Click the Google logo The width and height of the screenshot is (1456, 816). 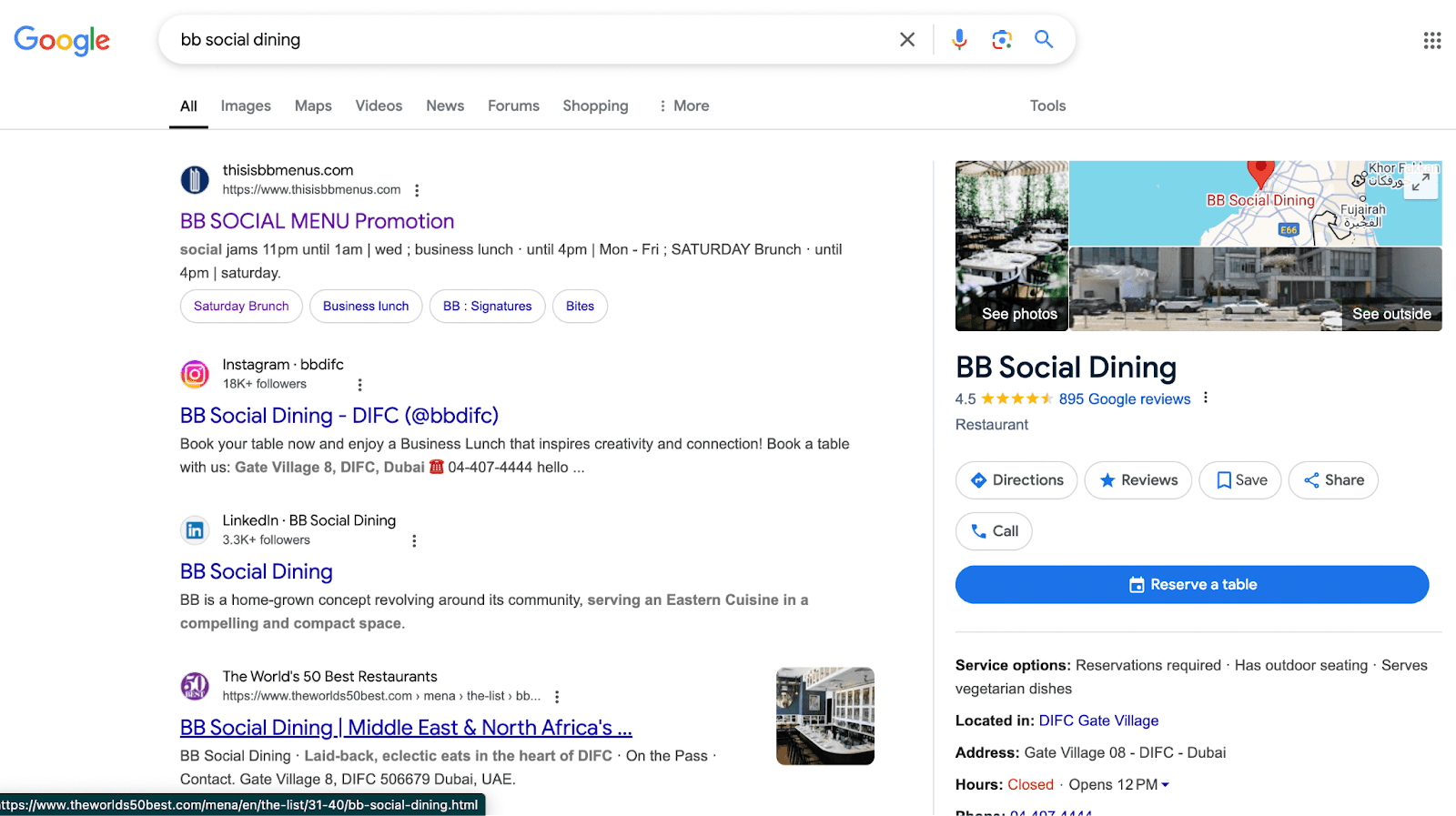click(x=62, y=40)
